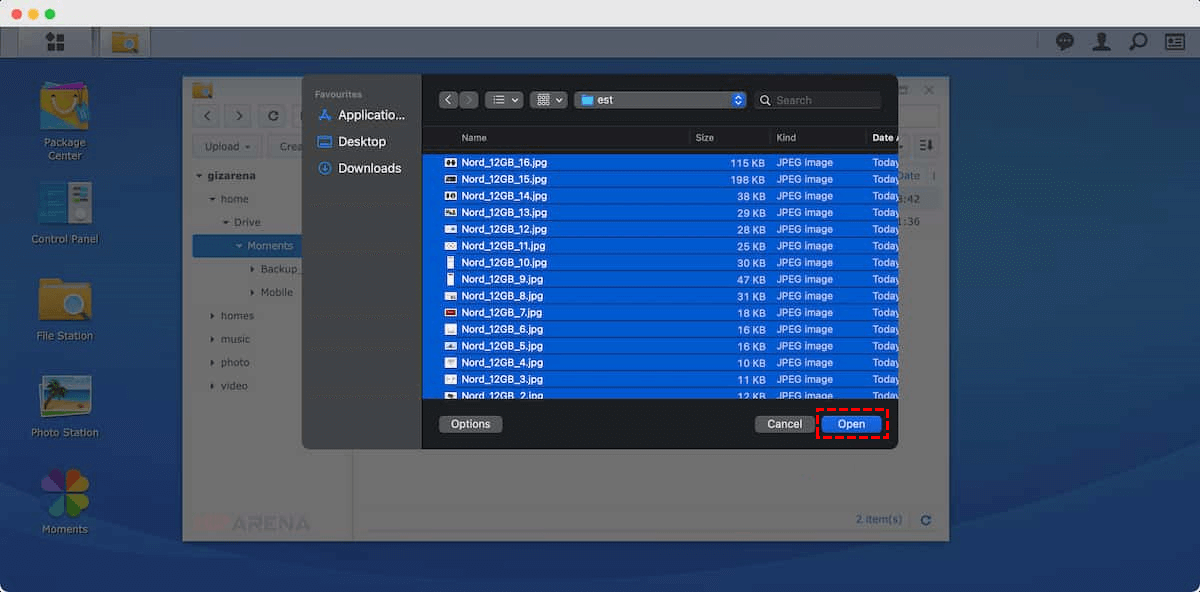Expand the video folder tree node

tap(212, 386)
